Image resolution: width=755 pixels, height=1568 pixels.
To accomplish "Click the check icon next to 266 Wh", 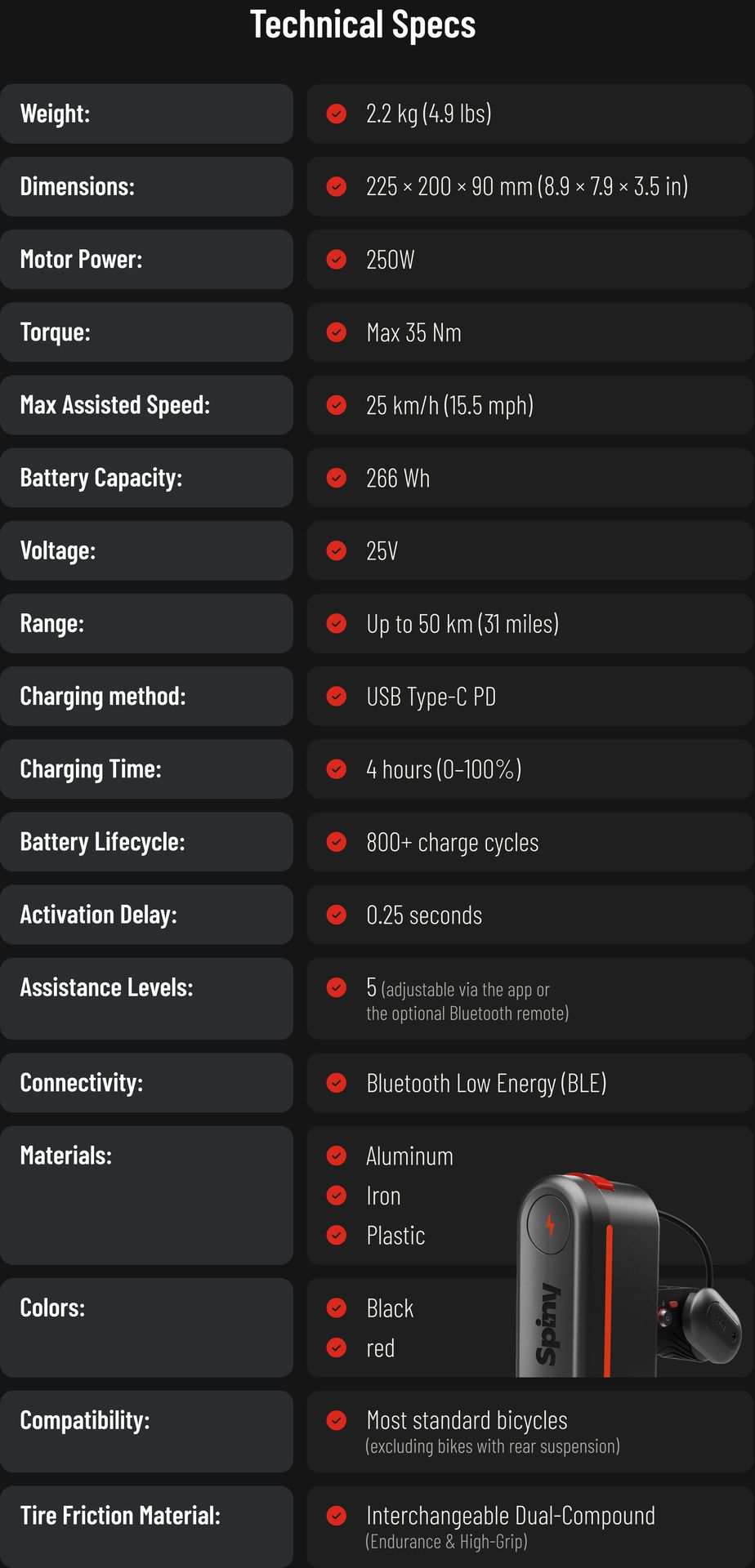I will (337, 478).
